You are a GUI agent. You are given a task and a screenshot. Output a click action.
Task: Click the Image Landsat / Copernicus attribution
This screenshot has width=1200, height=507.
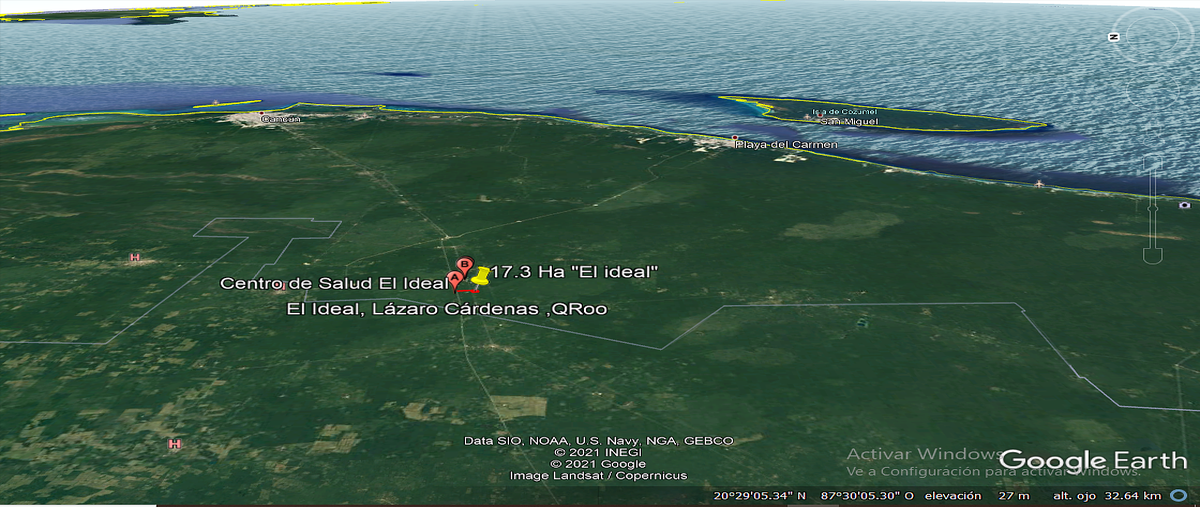tap(598, 475)
